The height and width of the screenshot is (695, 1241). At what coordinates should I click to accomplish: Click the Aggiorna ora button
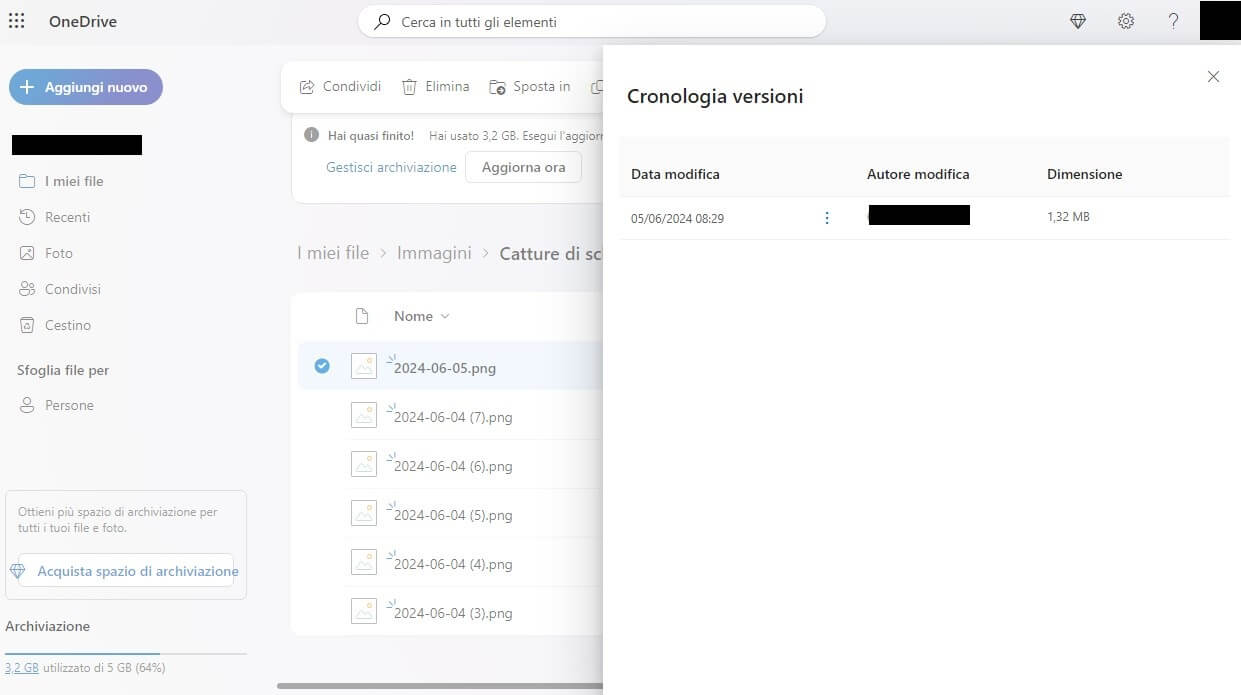[x=523, y=167]
